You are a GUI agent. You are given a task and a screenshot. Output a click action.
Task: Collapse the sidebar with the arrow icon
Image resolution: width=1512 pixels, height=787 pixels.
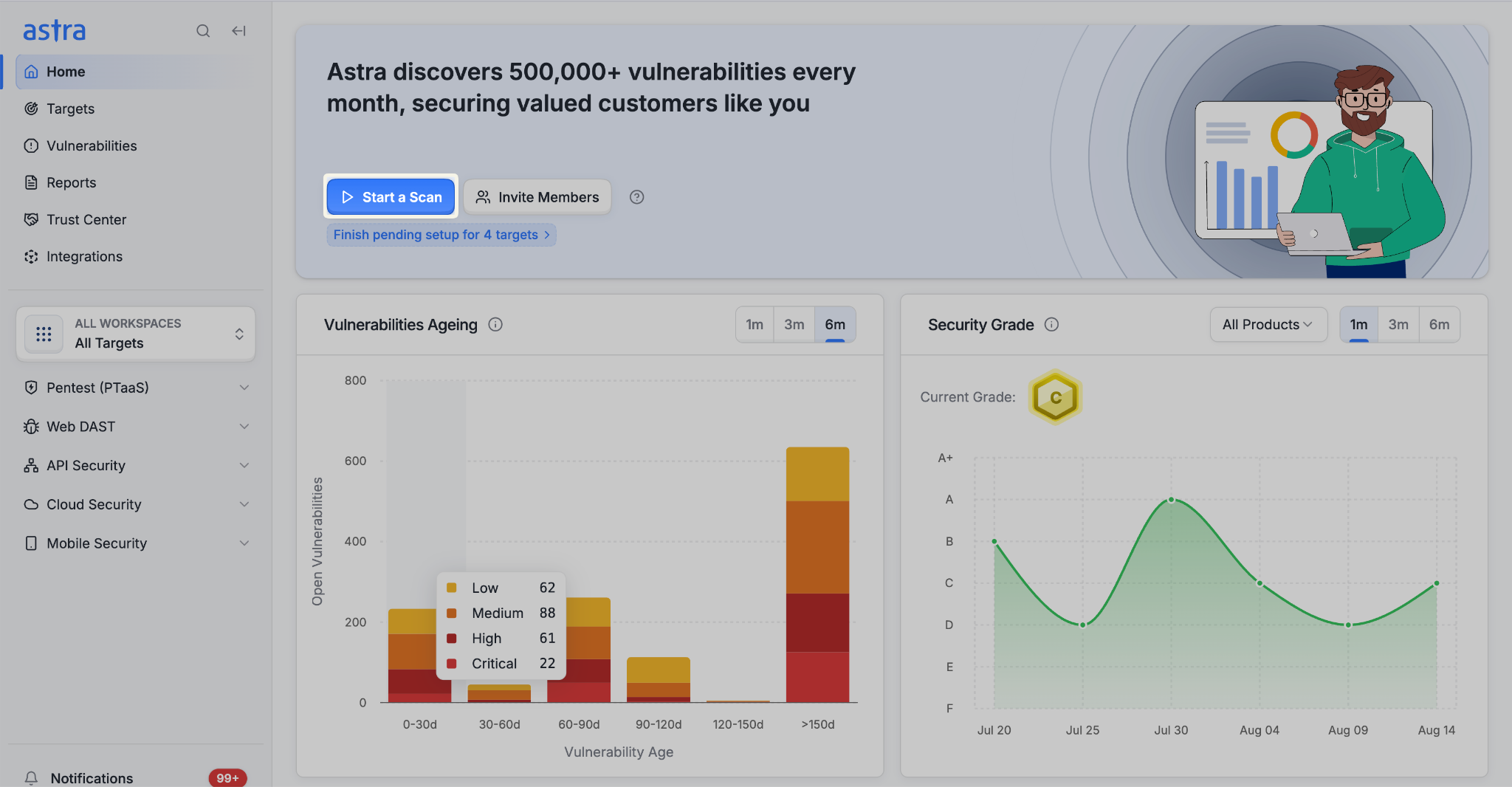click(238, 31)
